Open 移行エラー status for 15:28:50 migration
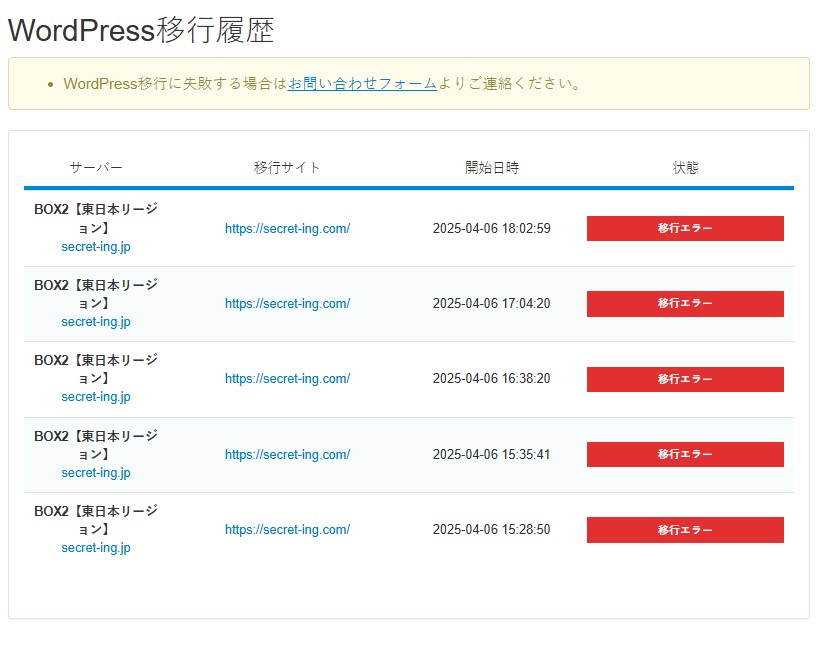The width and height of the screenshot is (822, 647). click(x=685, y=530)
